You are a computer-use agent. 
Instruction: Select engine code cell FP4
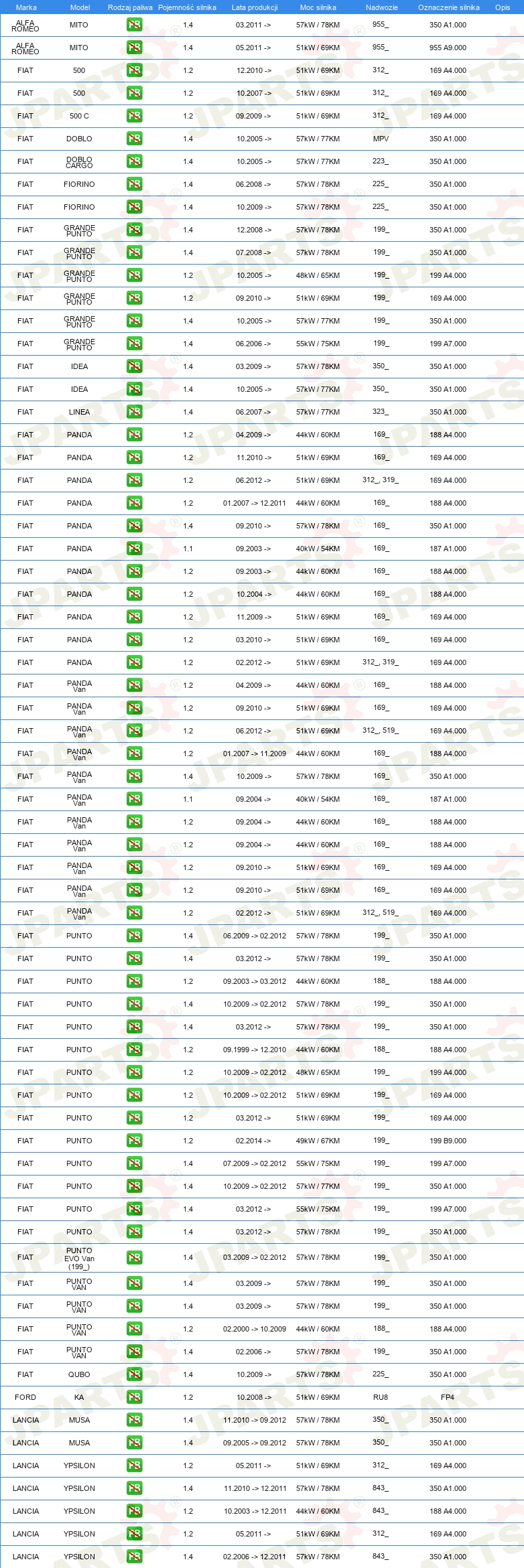point(448,1397)
